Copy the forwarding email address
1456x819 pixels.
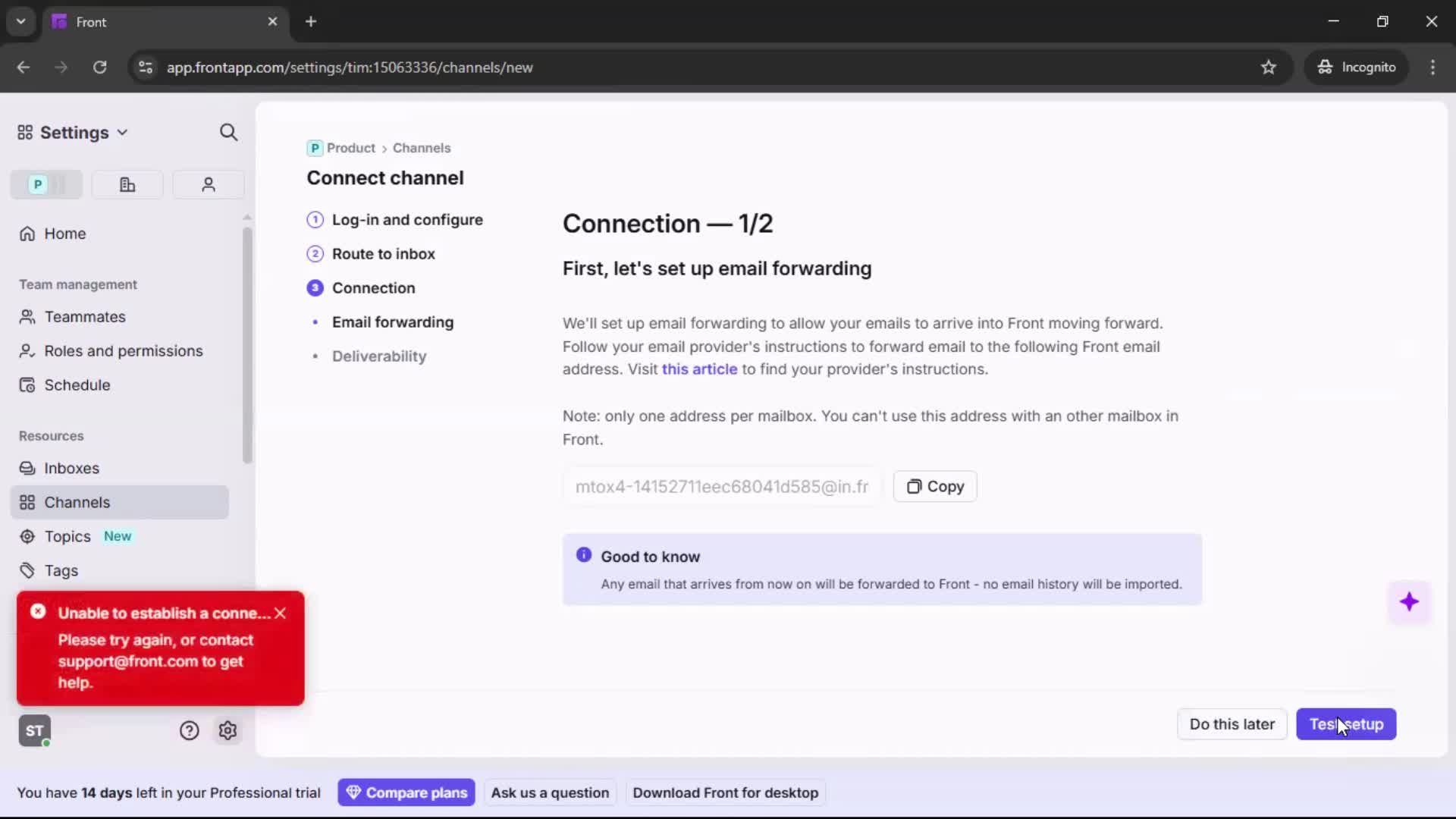[934, 486]
